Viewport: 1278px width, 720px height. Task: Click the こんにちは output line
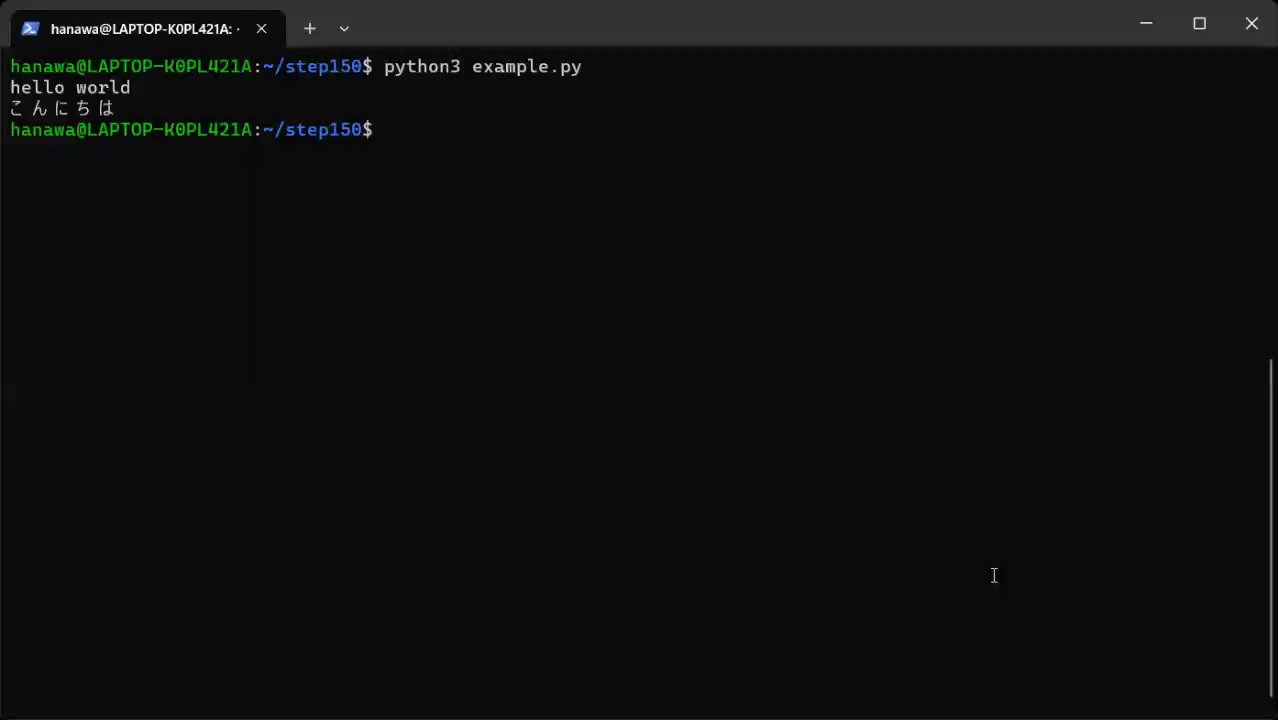[62, 108]
